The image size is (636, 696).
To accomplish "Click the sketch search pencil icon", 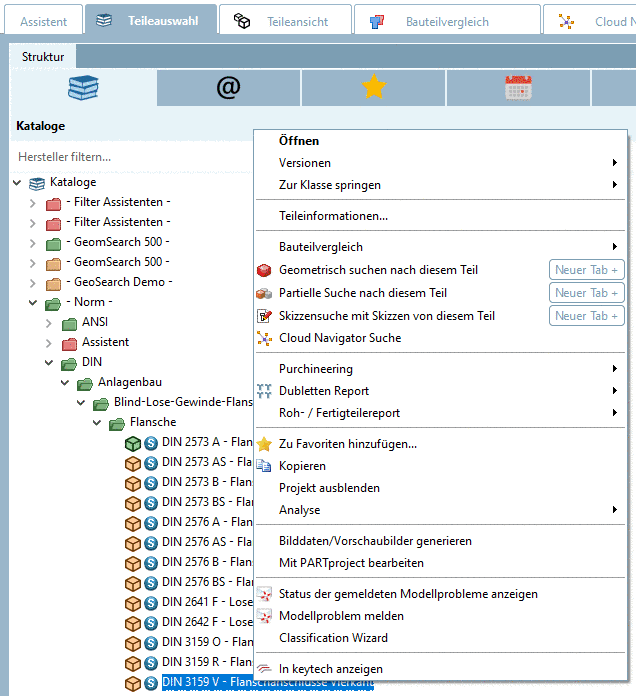I will pyautogui.click(x=264, y=316).
